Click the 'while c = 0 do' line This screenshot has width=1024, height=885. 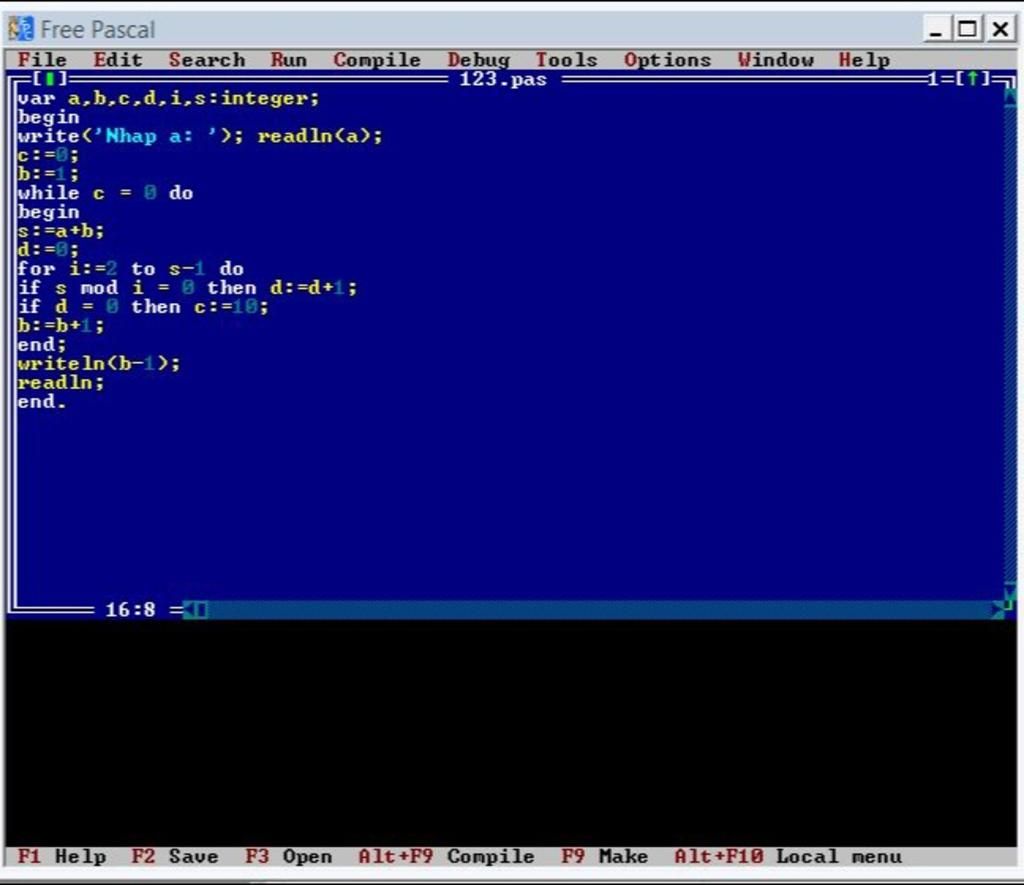pos(105,193)
